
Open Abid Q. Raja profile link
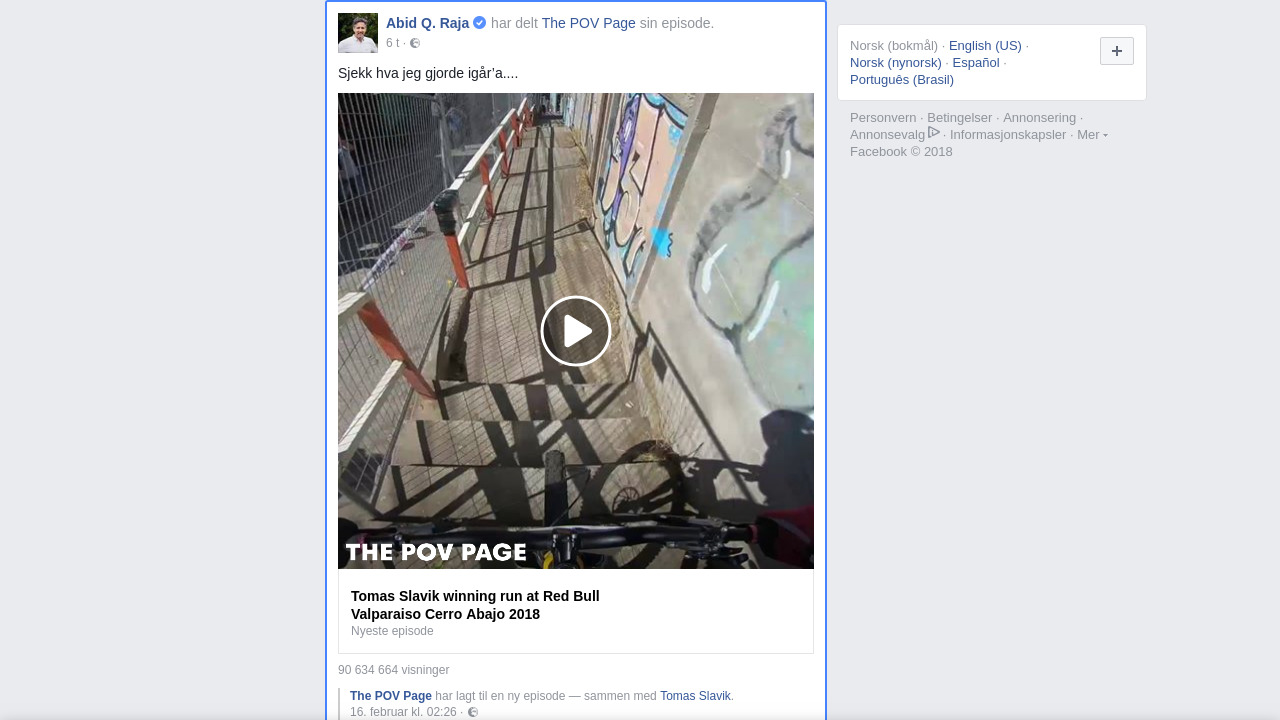427,23
